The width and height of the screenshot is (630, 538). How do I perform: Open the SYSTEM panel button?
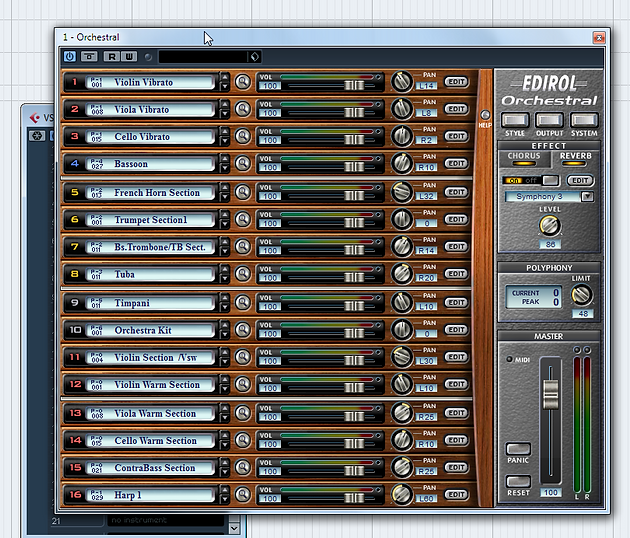[584, 121]
